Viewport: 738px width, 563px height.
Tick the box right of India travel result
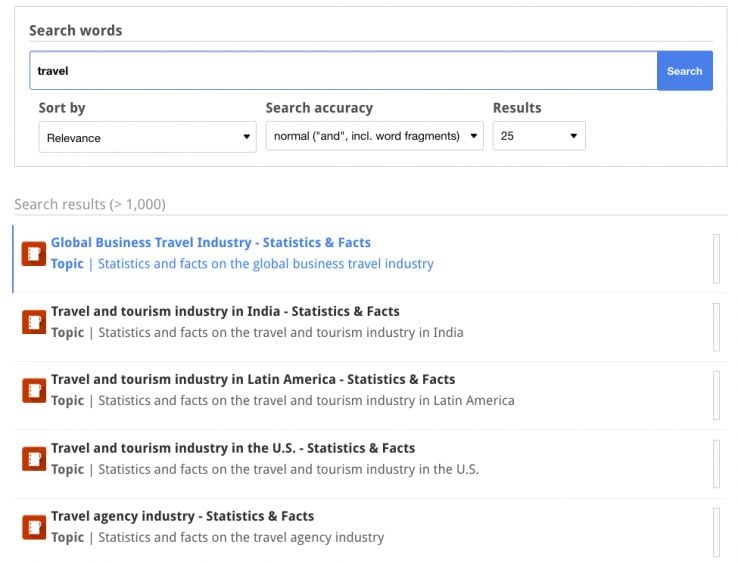[716, 327]
